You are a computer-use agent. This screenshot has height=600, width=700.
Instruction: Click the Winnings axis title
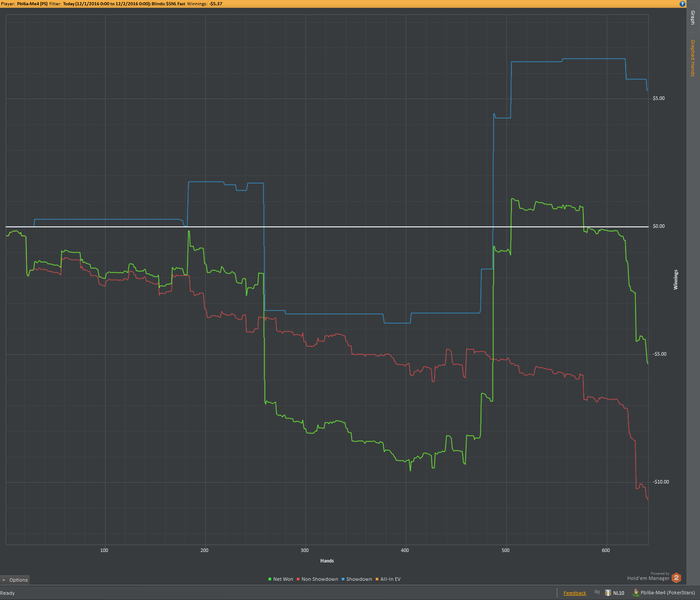pyautogui.click(x=675, y=280)
